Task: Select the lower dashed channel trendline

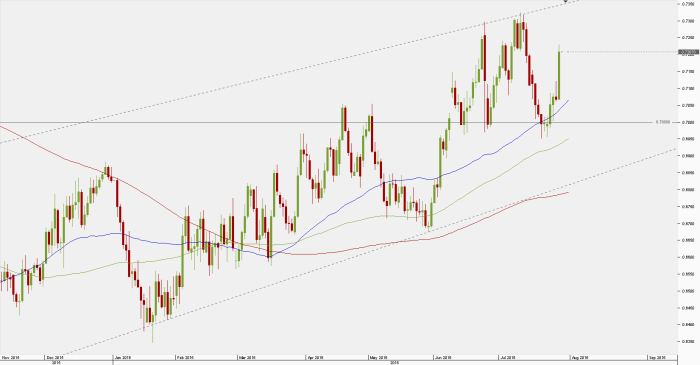Action: [x=371, y=252]
